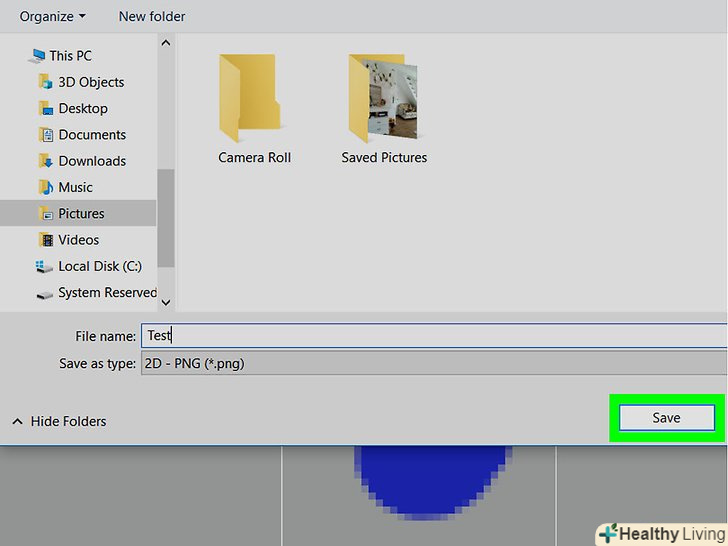Select Music in the navigation pane

click(x=75, y=187)
